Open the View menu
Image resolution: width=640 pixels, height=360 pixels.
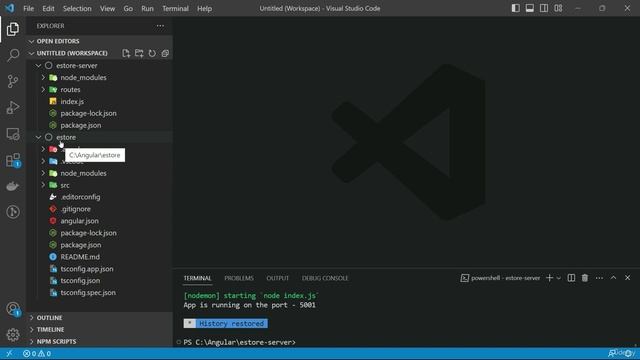[x=107, y=8]
